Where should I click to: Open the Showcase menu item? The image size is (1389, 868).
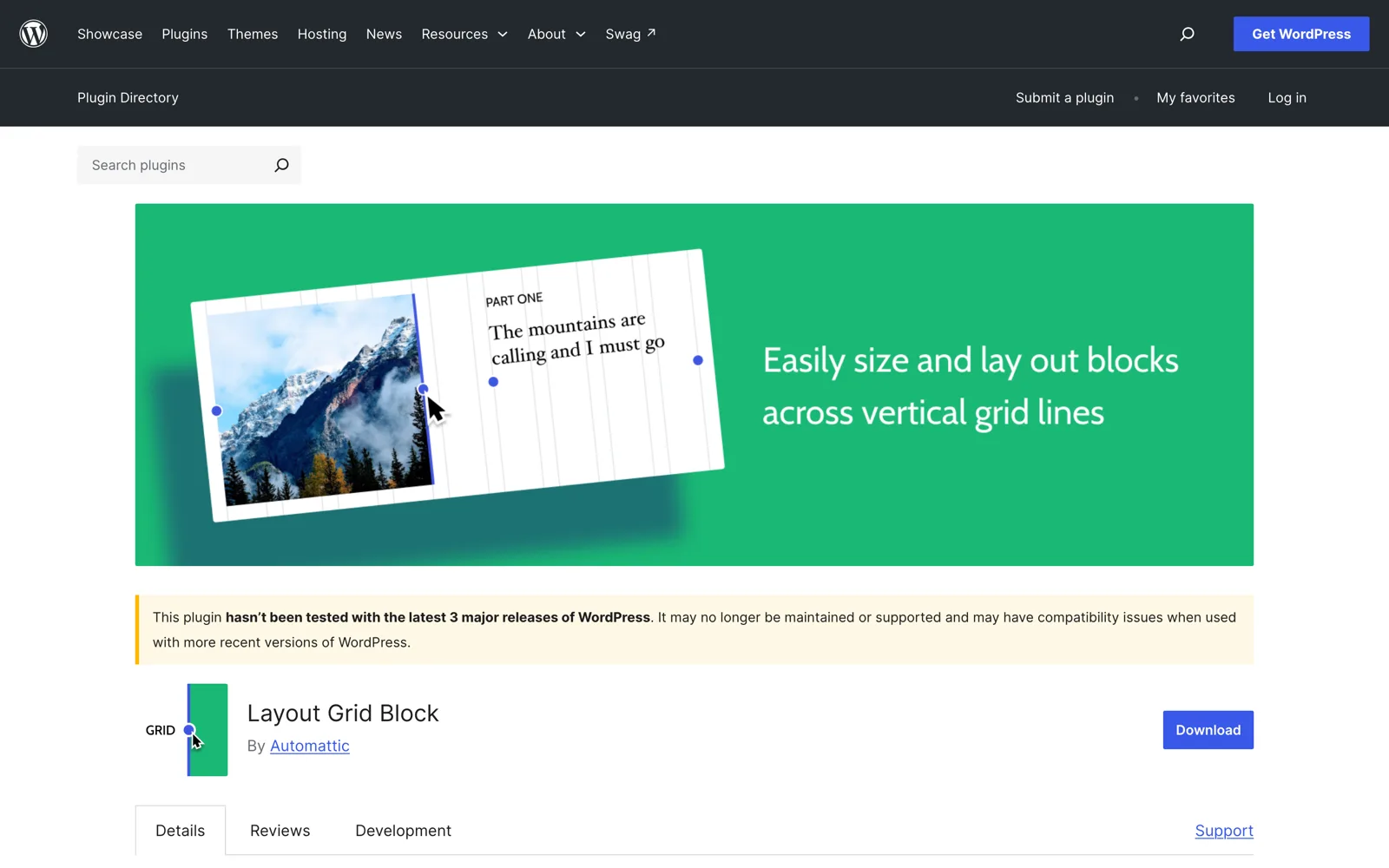[109, 34]
